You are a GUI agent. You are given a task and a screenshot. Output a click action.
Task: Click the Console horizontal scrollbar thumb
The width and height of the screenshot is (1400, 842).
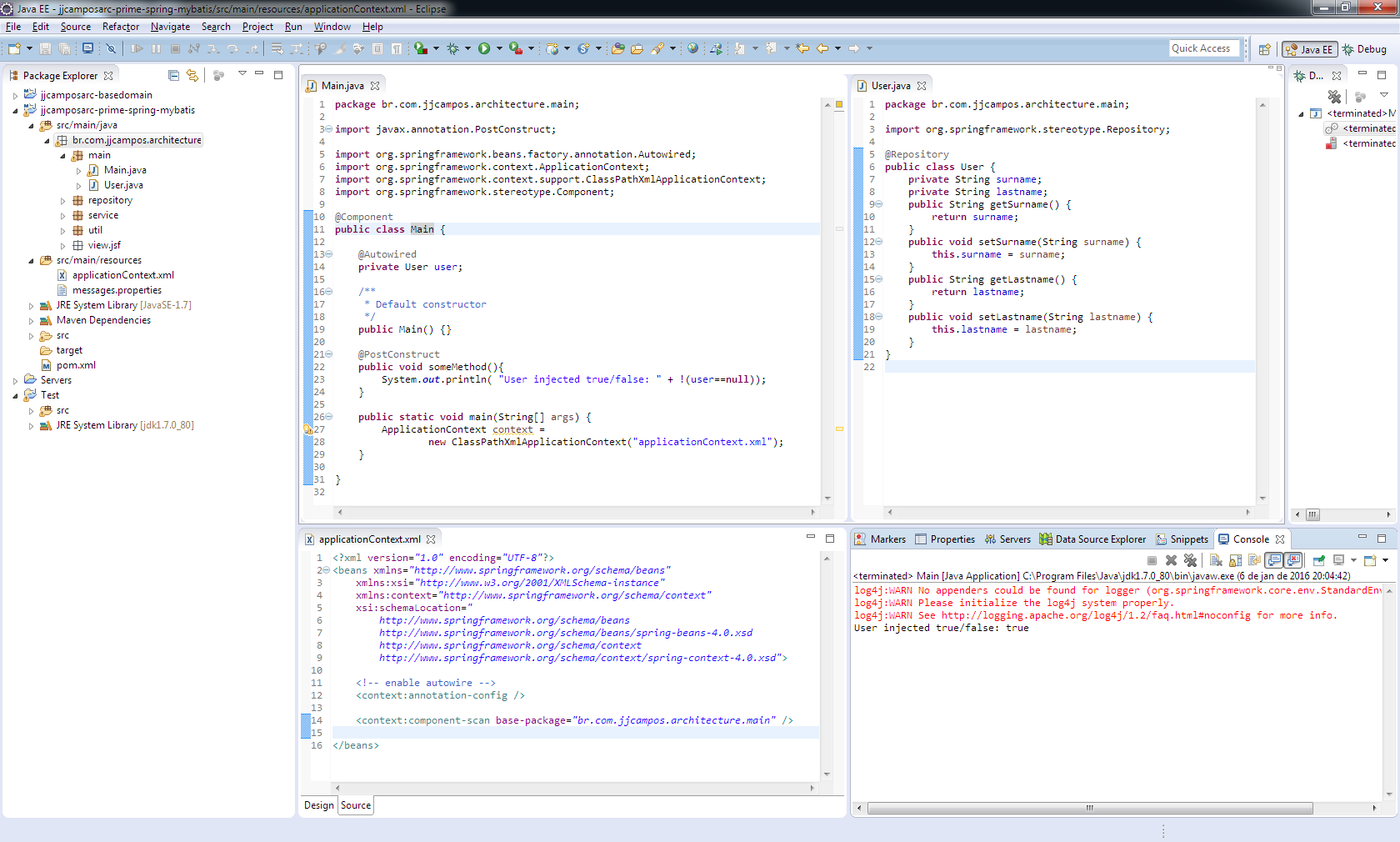(1090, 808)
